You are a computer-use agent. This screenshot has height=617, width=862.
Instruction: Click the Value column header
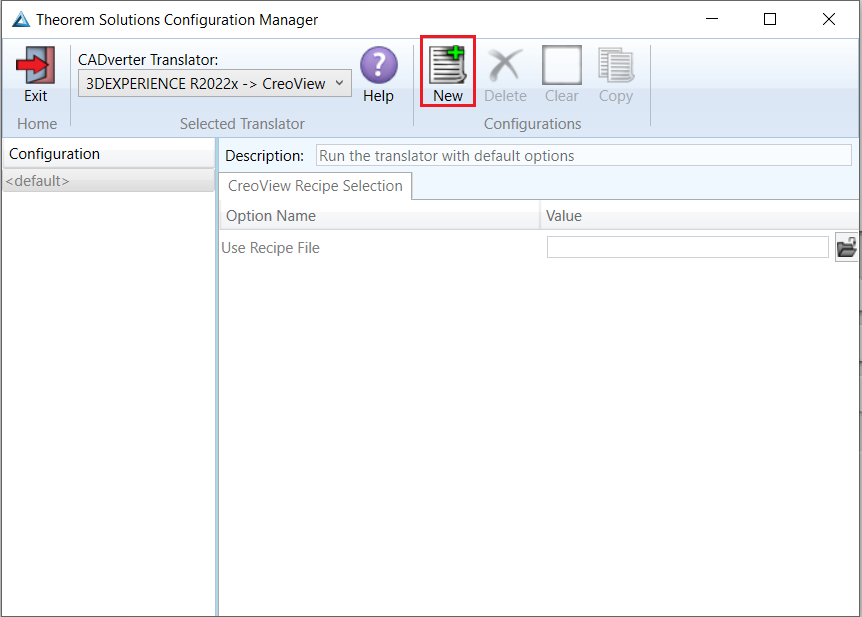click(700, 216)
